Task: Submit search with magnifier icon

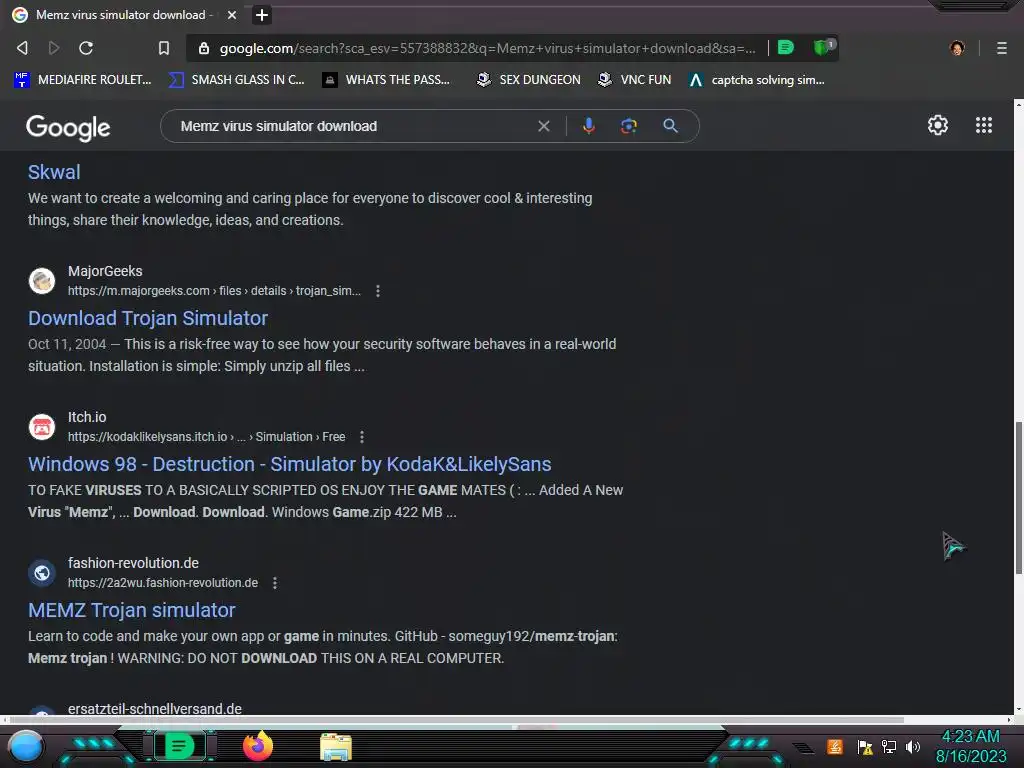Action: tap(670, 126)
